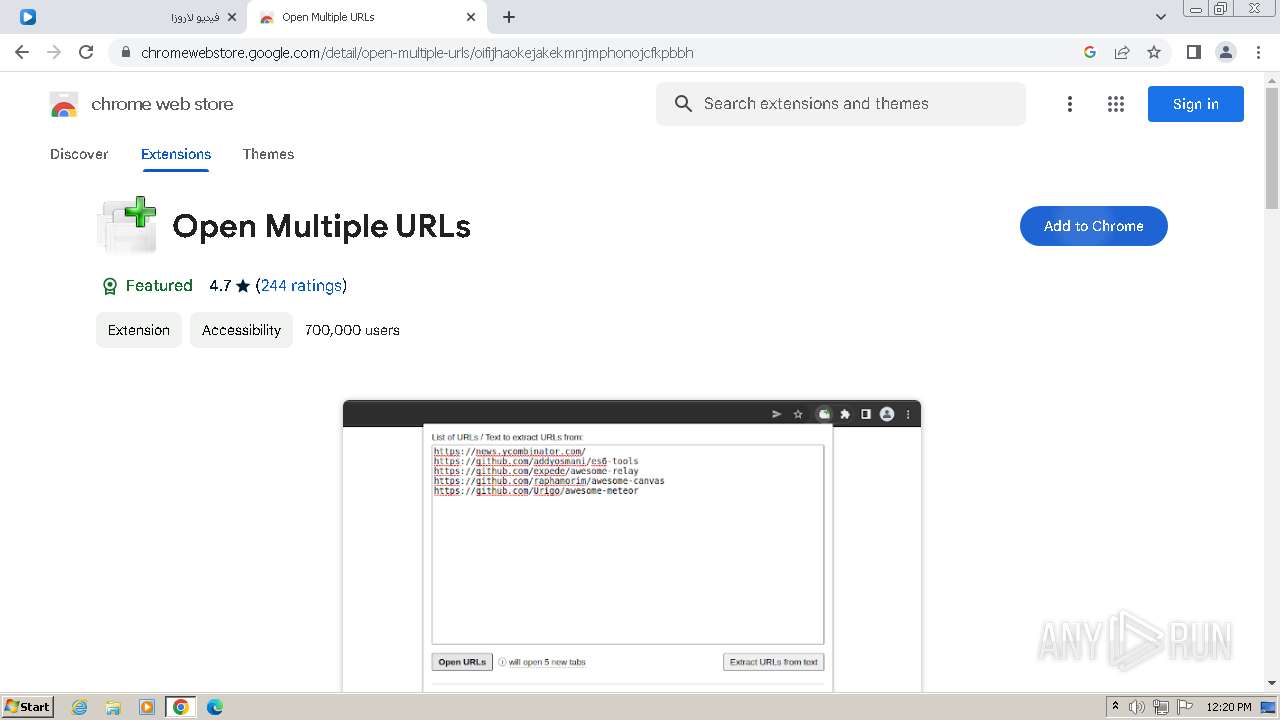The width and height of the screenshot is (1280, 720).
Task: Click the search magnifier icon
Action: (683, 104)
